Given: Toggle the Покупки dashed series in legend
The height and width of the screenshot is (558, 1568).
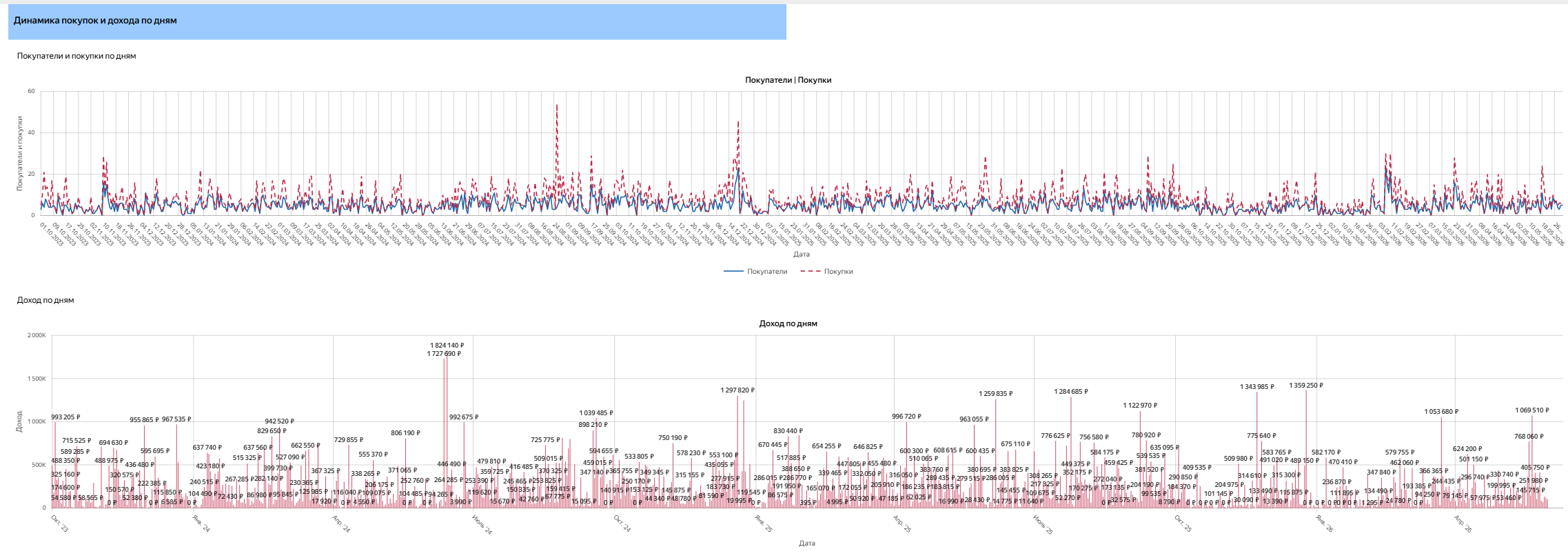Looking at the screenshot, I should tap(826, 272).
